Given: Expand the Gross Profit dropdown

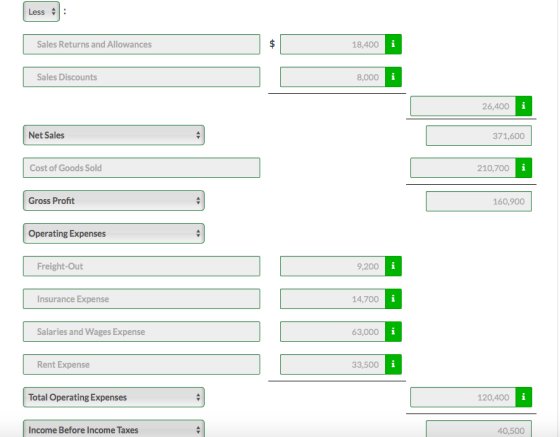Looking at the screenshot, I should pyautogui.click(x=114, y=201).
